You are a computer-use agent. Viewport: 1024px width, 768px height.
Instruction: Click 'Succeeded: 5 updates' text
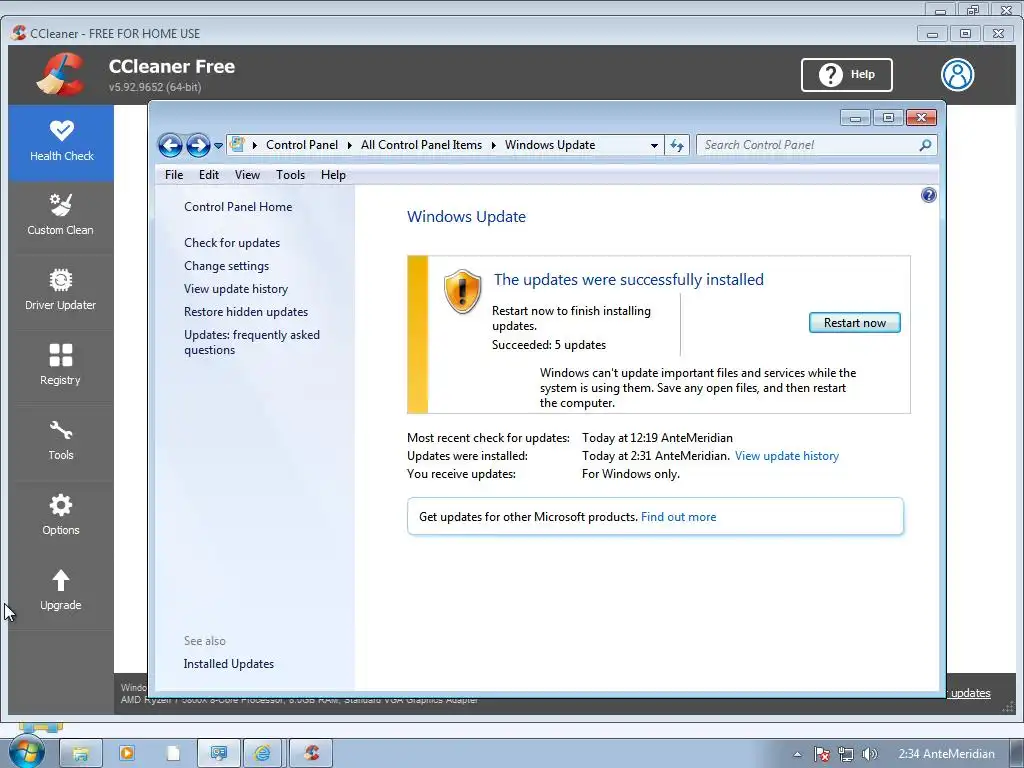click(x=549, y=345)
